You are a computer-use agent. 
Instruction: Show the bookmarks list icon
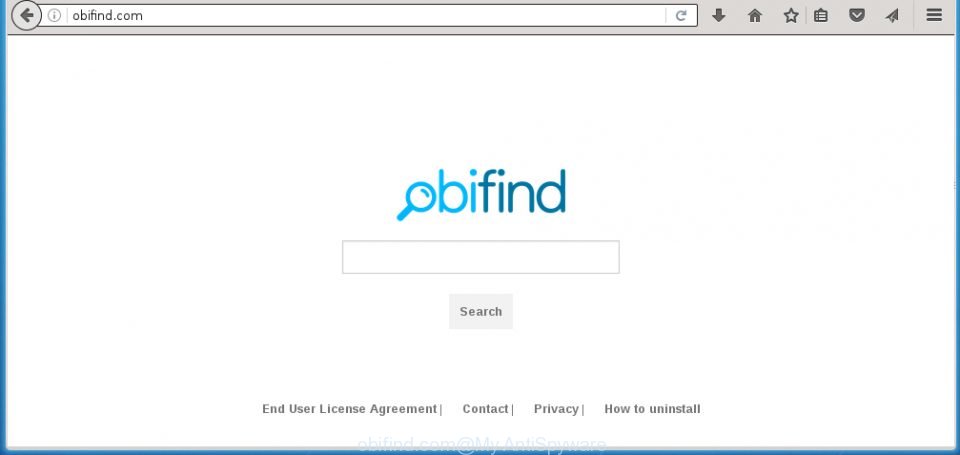coord(820,16)
